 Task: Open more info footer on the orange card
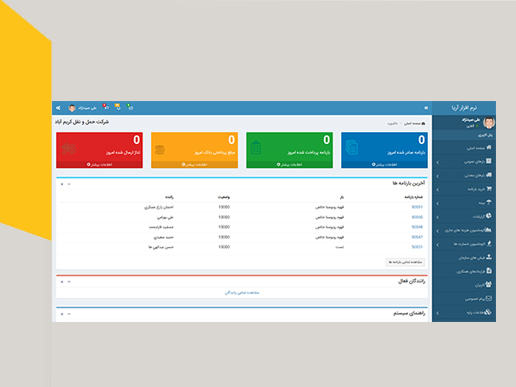[x=194, y=165]
